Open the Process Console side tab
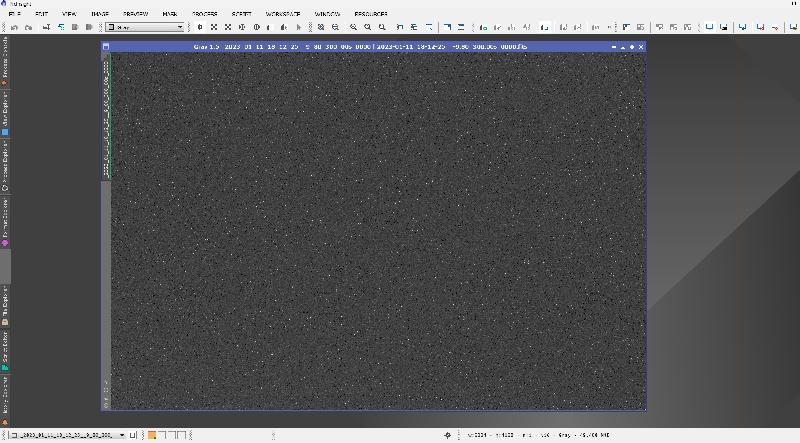Image resolution: width=800 pixels, height=443 pixels. (5, 61)
